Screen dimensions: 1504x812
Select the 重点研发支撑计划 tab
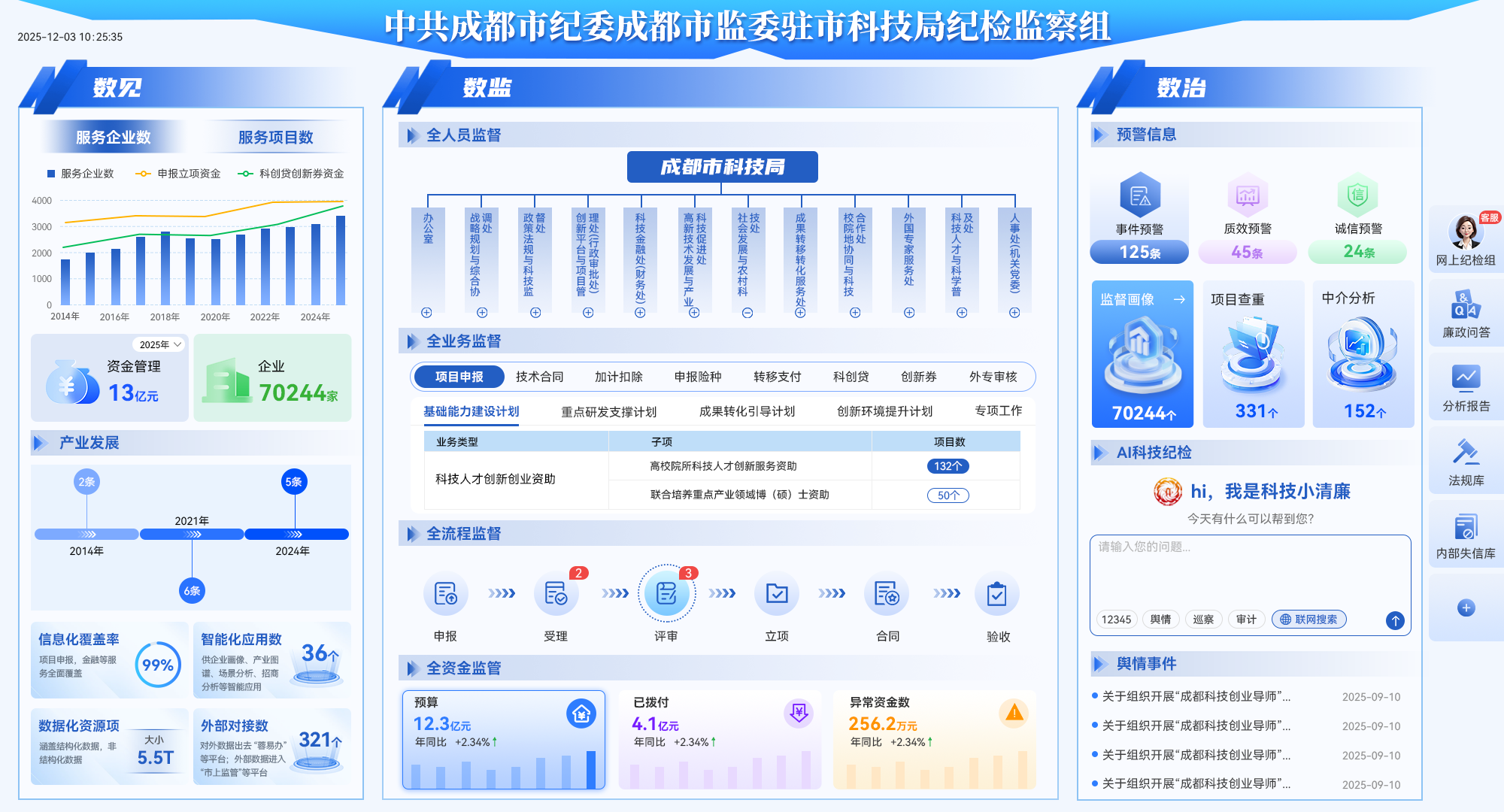[x=608, y=411]
